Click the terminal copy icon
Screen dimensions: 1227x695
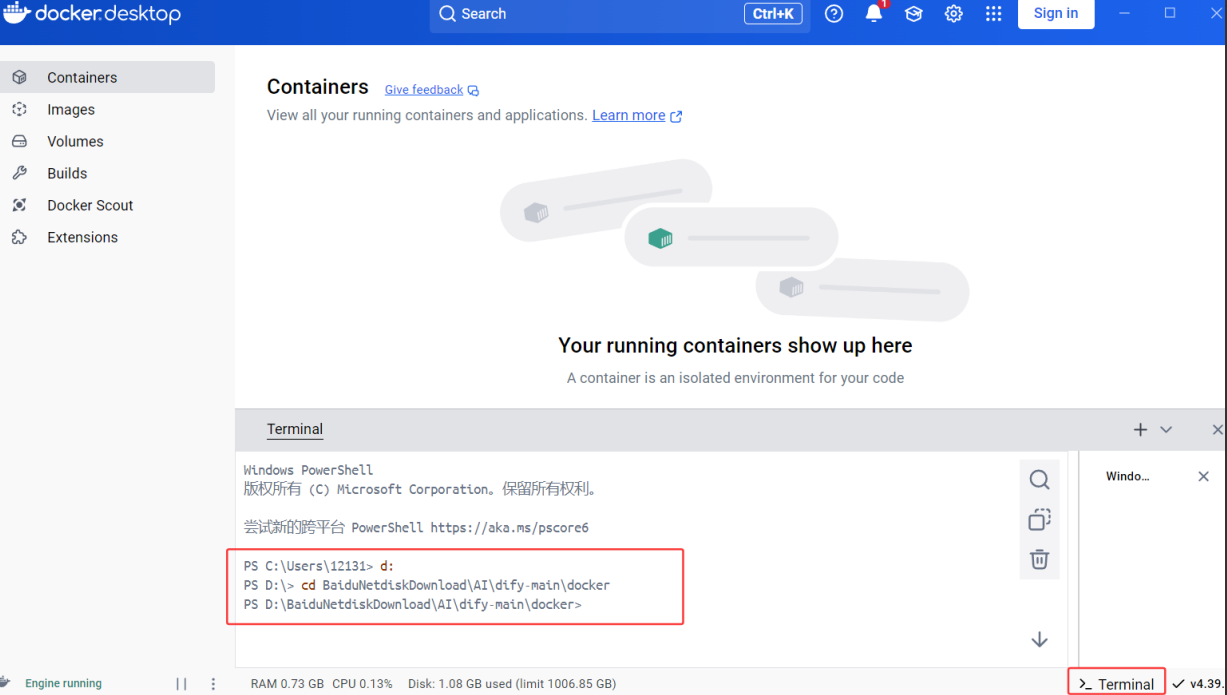click(1040, 520)
